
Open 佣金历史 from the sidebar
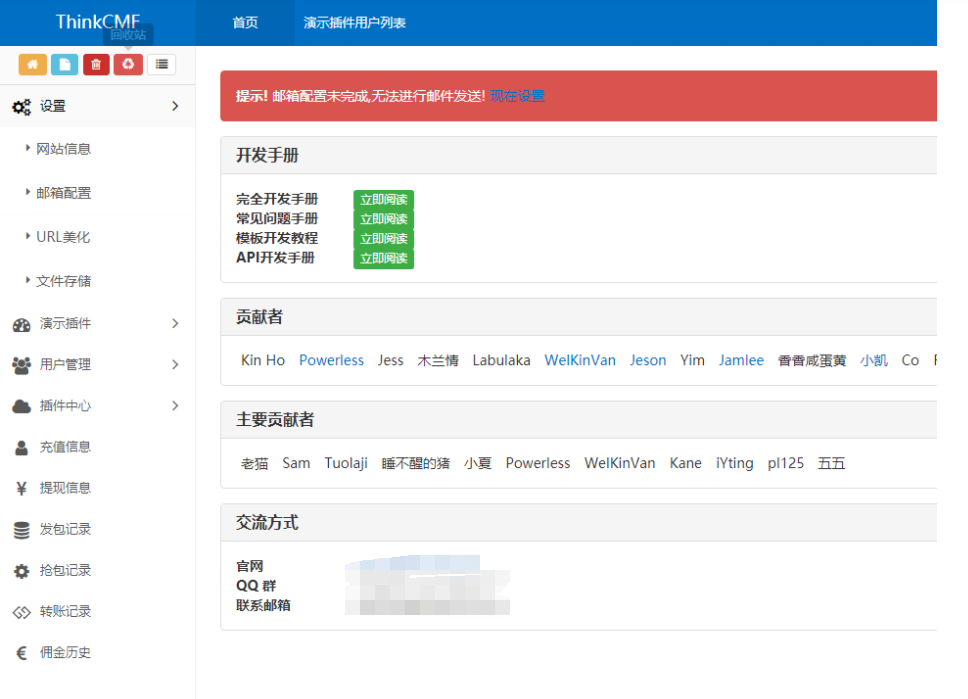(x=65, y=652)
